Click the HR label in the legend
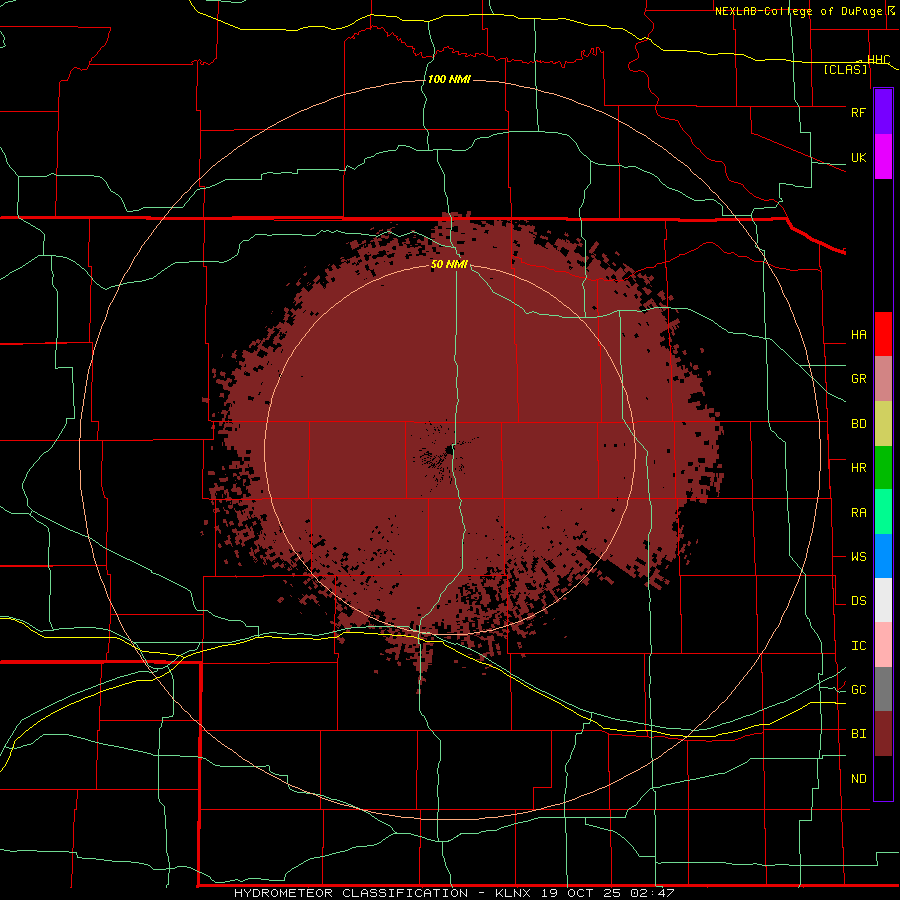This screenshot has width=900, height=900. pos(858,468)
